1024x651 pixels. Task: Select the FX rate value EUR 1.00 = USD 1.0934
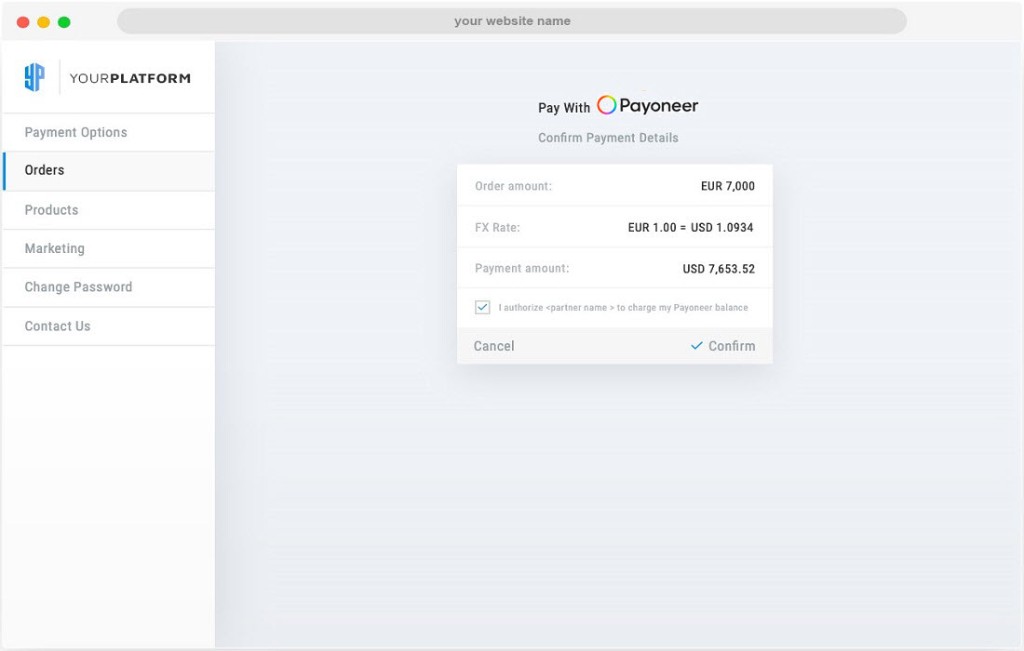[x=690, y=227]
